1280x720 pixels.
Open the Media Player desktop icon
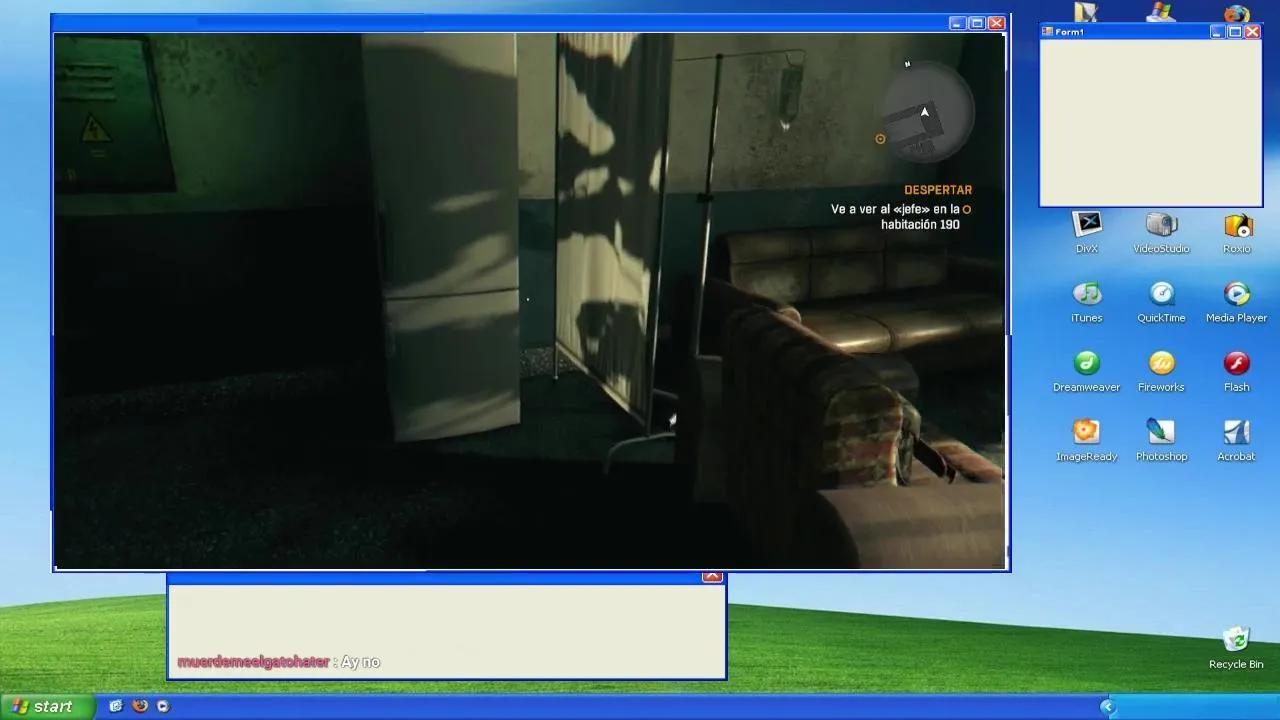click(1237, 301)
